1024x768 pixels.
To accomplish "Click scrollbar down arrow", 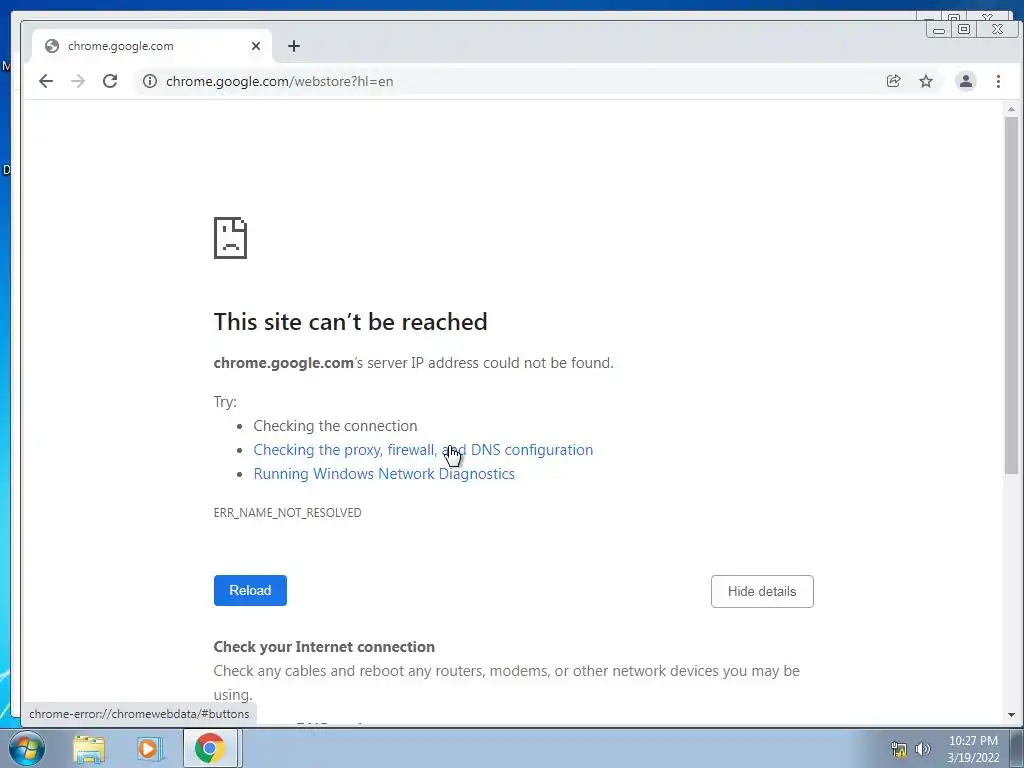I will pyautogui.click(x=1012, y=714).
